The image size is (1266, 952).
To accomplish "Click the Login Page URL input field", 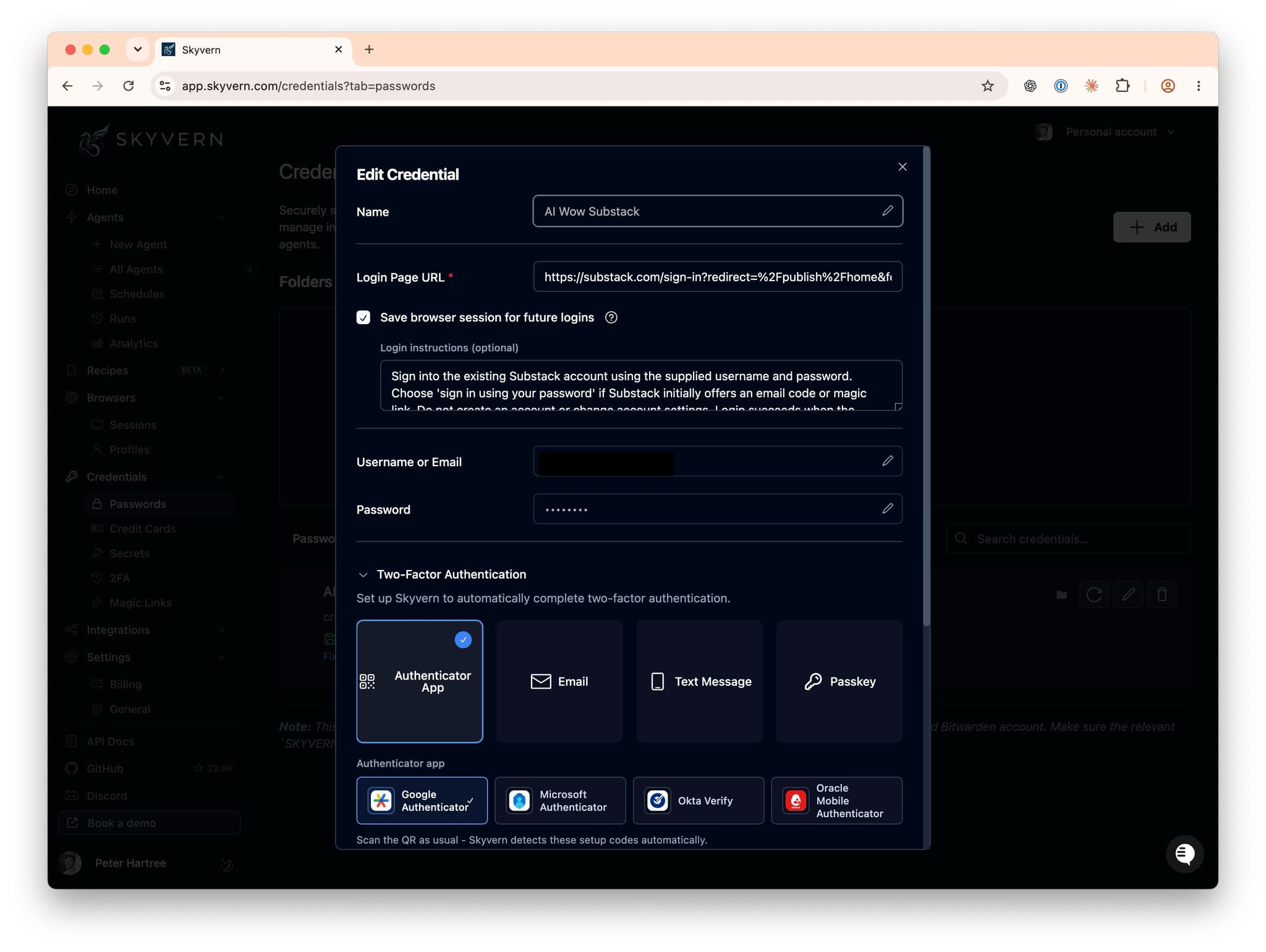I will point(717,277).
